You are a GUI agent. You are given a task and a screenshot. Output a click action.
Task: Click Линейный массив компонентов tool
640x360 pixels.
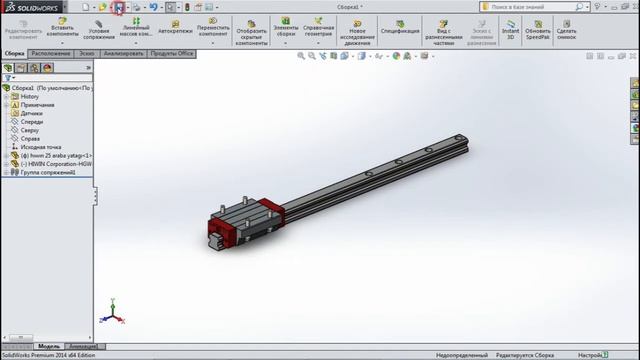136,28
